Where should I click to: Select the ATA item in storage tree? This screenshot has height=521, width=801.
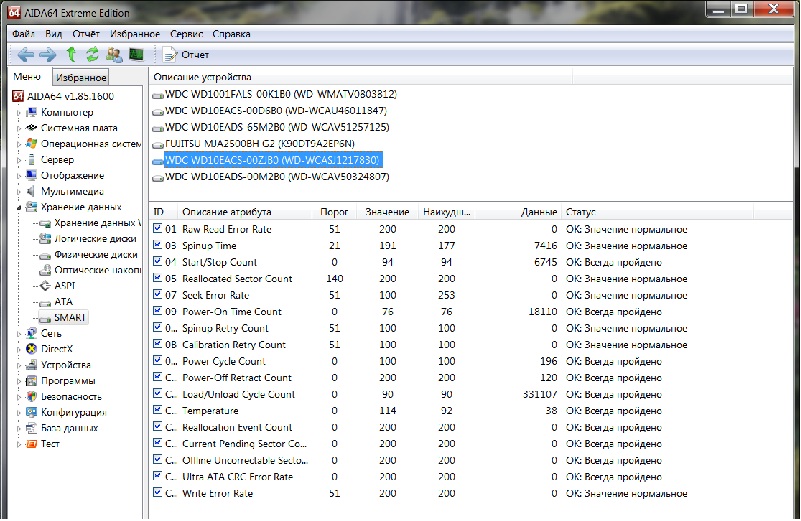click(63, 301)
